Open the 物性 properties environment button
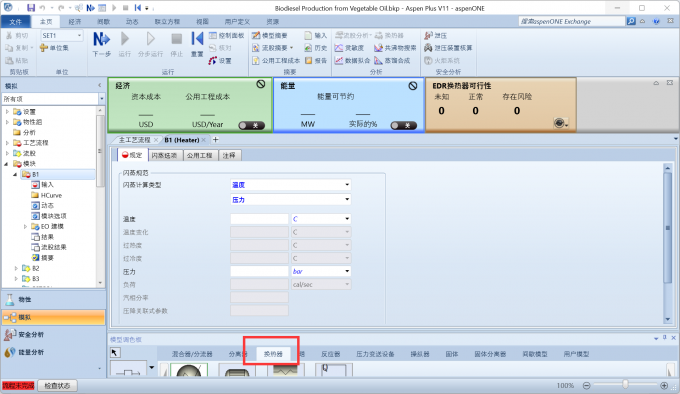Screen dimensions: 680x394 (x=53, y=300)
